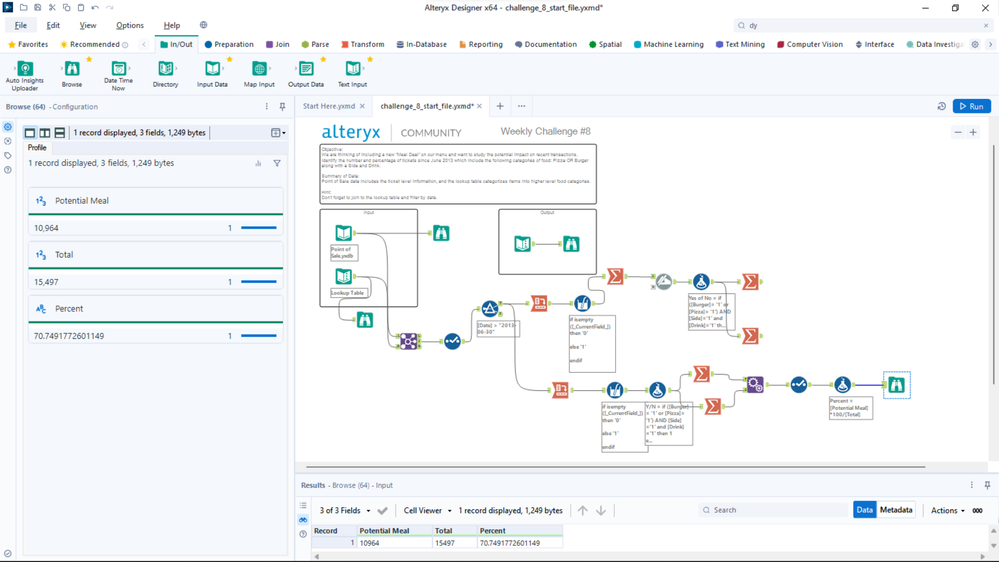Pin the Configuration window
This screenshot has width=999, height=562.
(282, 106)
